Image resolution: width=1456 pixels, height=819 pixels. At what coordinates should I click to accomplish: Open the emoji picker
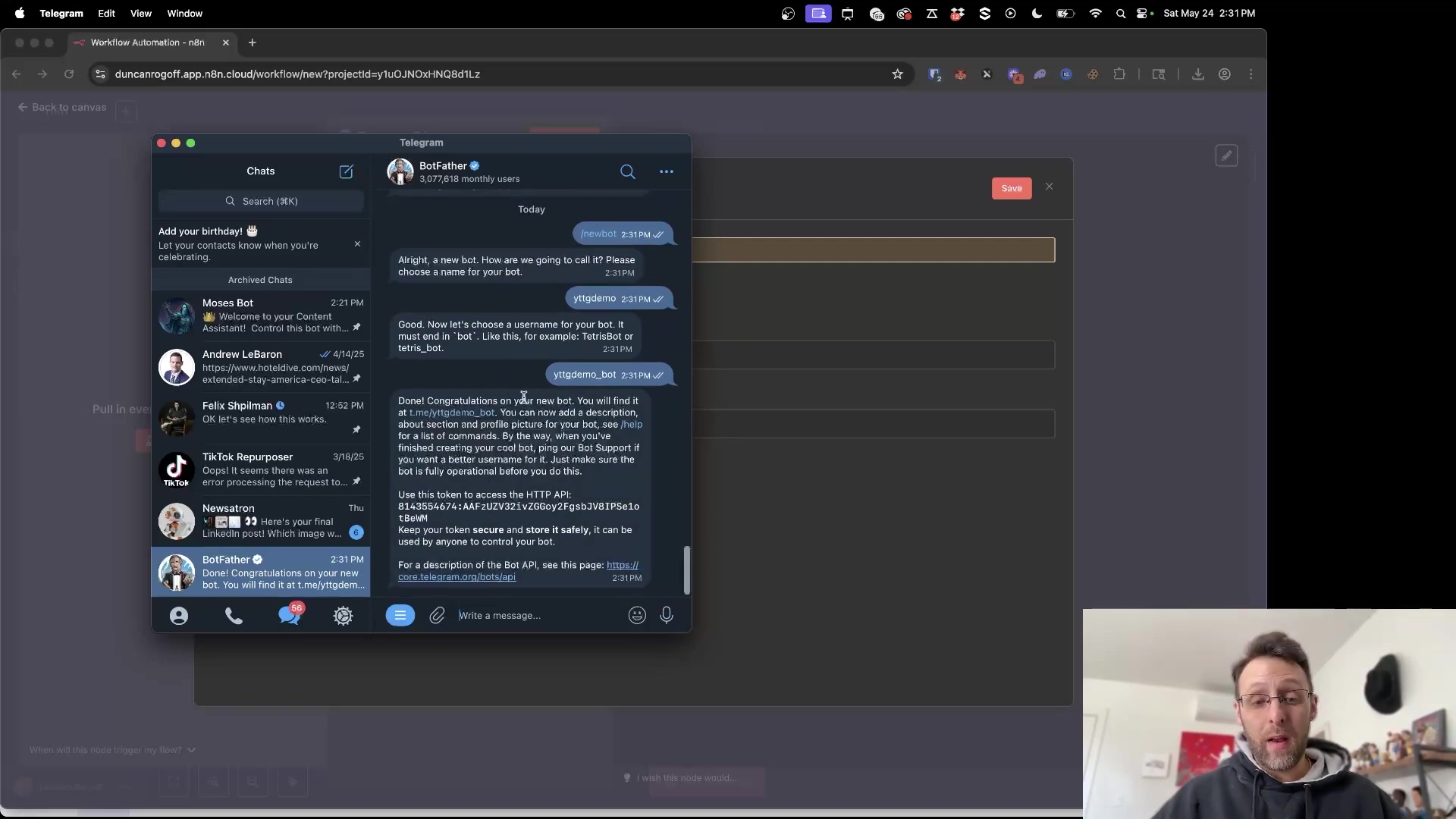(637, 616)
